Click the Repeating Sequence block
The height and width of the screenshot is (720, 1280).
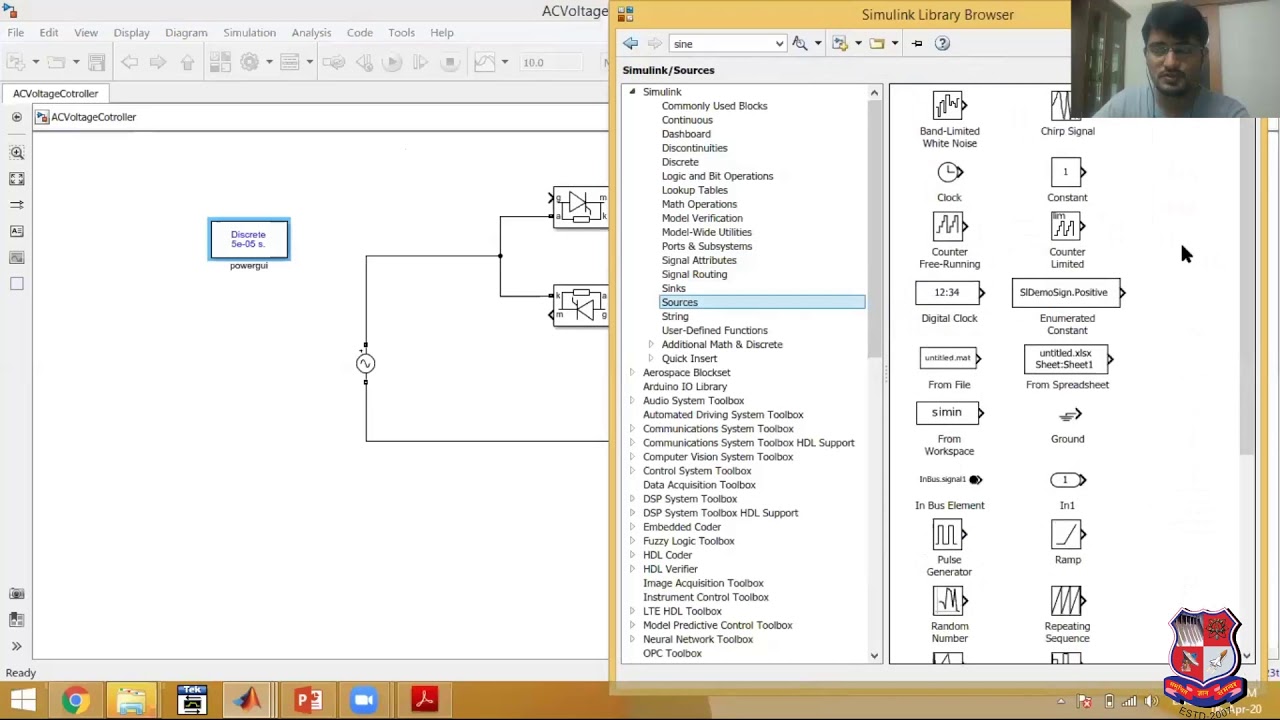(x=1066, y=601)
